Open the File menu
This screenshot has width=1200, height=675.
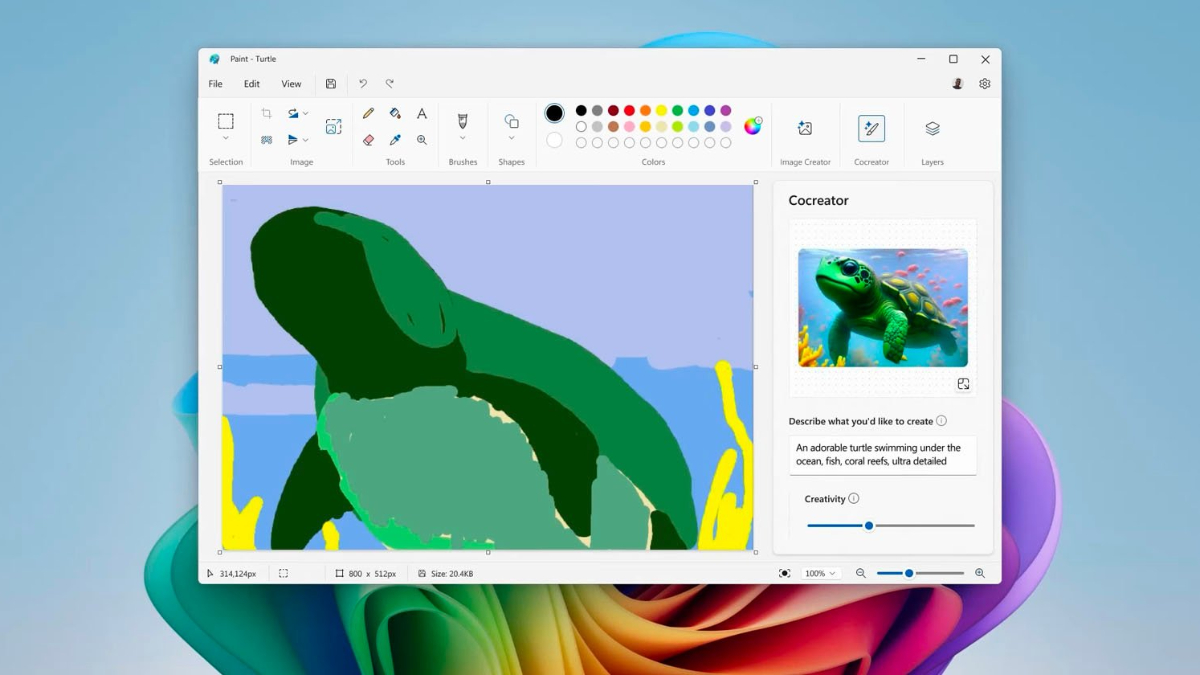215,84
